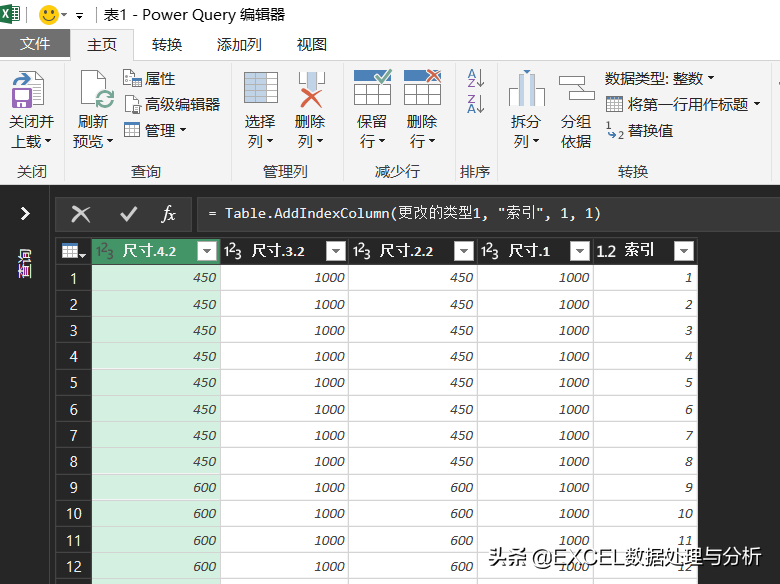Open the table menu icon at grid corner

74,252
